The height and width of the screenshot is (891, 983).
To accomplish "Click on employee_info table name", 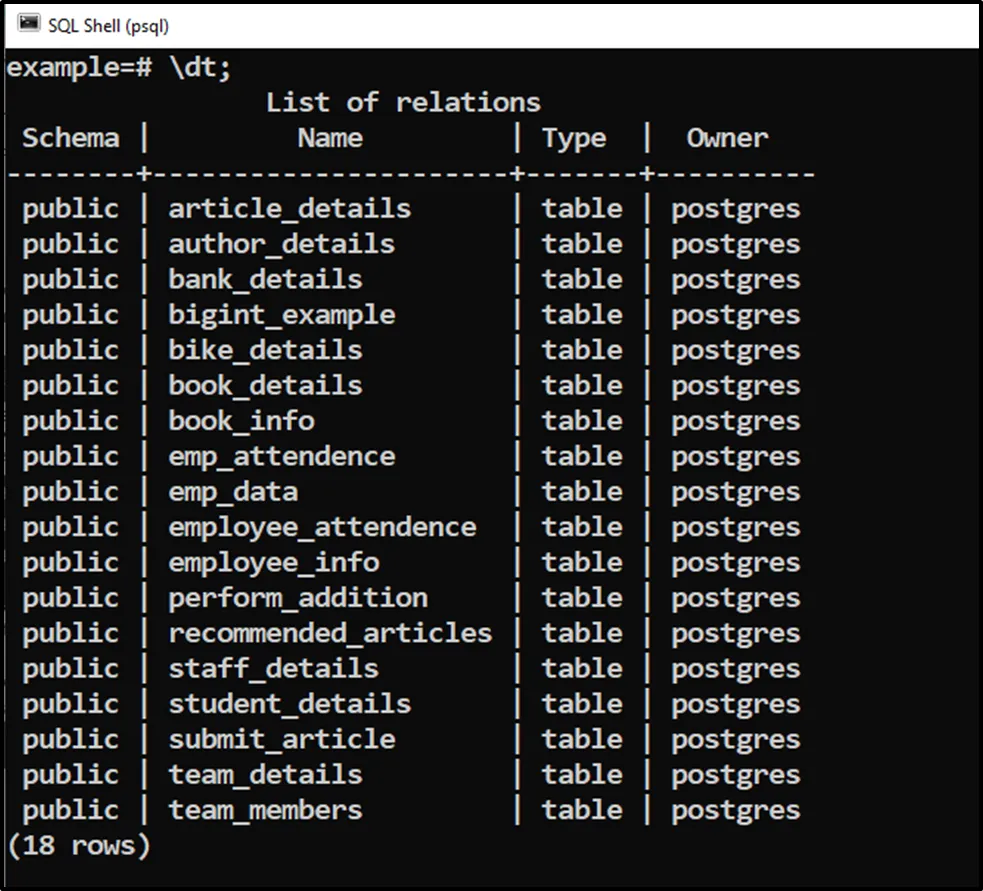I will click(273, 562).
